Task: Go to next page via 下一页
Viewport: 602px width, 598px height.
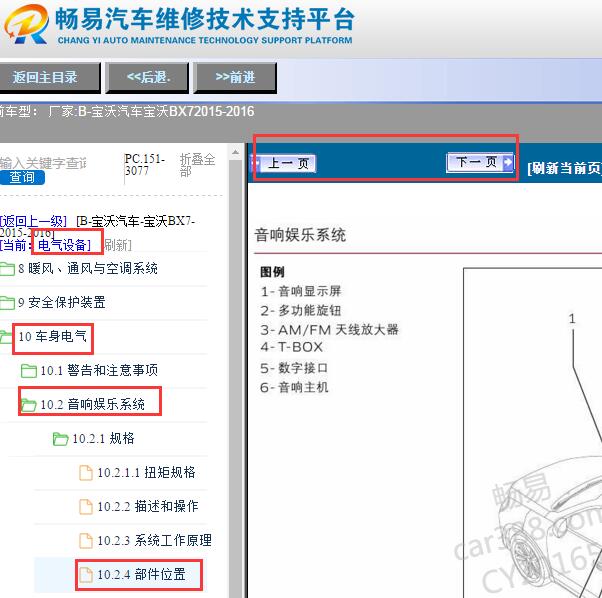Action: 480,162
